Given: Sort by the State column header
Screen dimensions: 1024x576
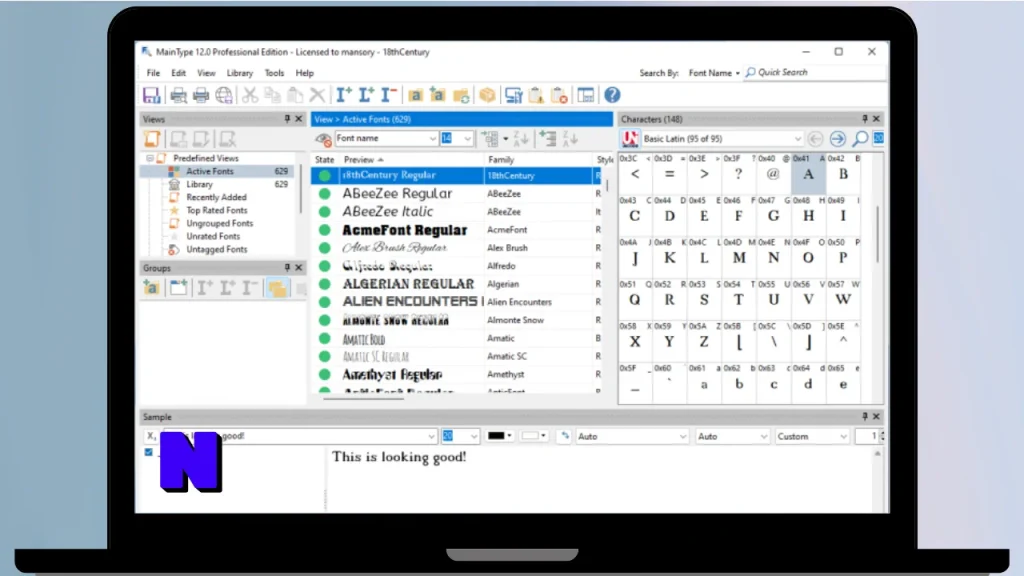Looking at the screenshot, I should (x=325, y=159).
